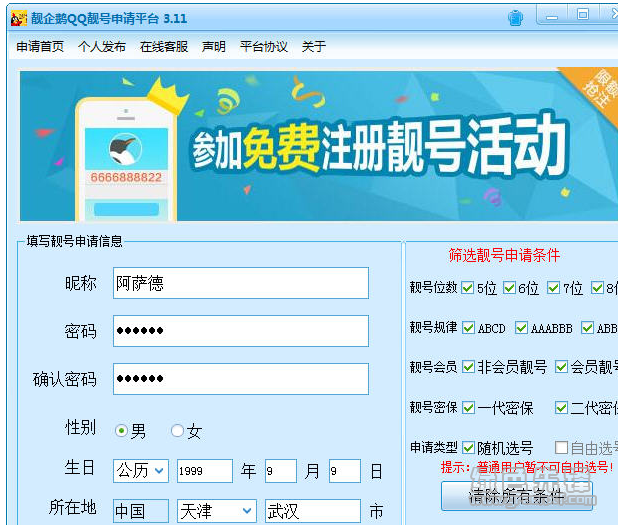The width and height of the screenshot is (618, 525).
Task: Maximize the application window
Action: point(583,15)
